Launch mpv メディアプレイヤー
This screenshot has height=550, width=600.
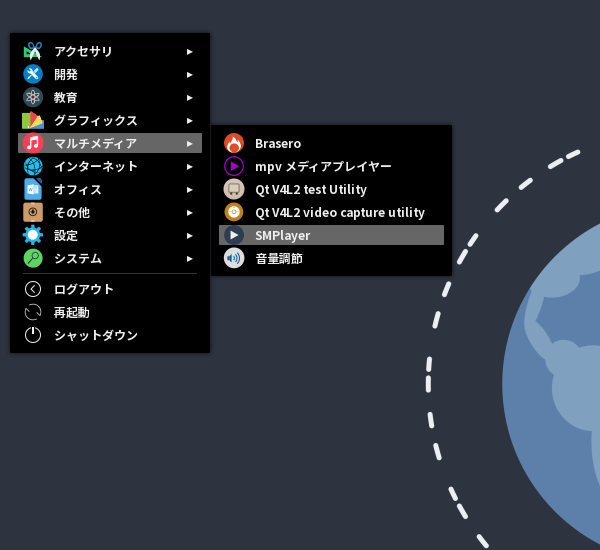(x=331, y=166)
